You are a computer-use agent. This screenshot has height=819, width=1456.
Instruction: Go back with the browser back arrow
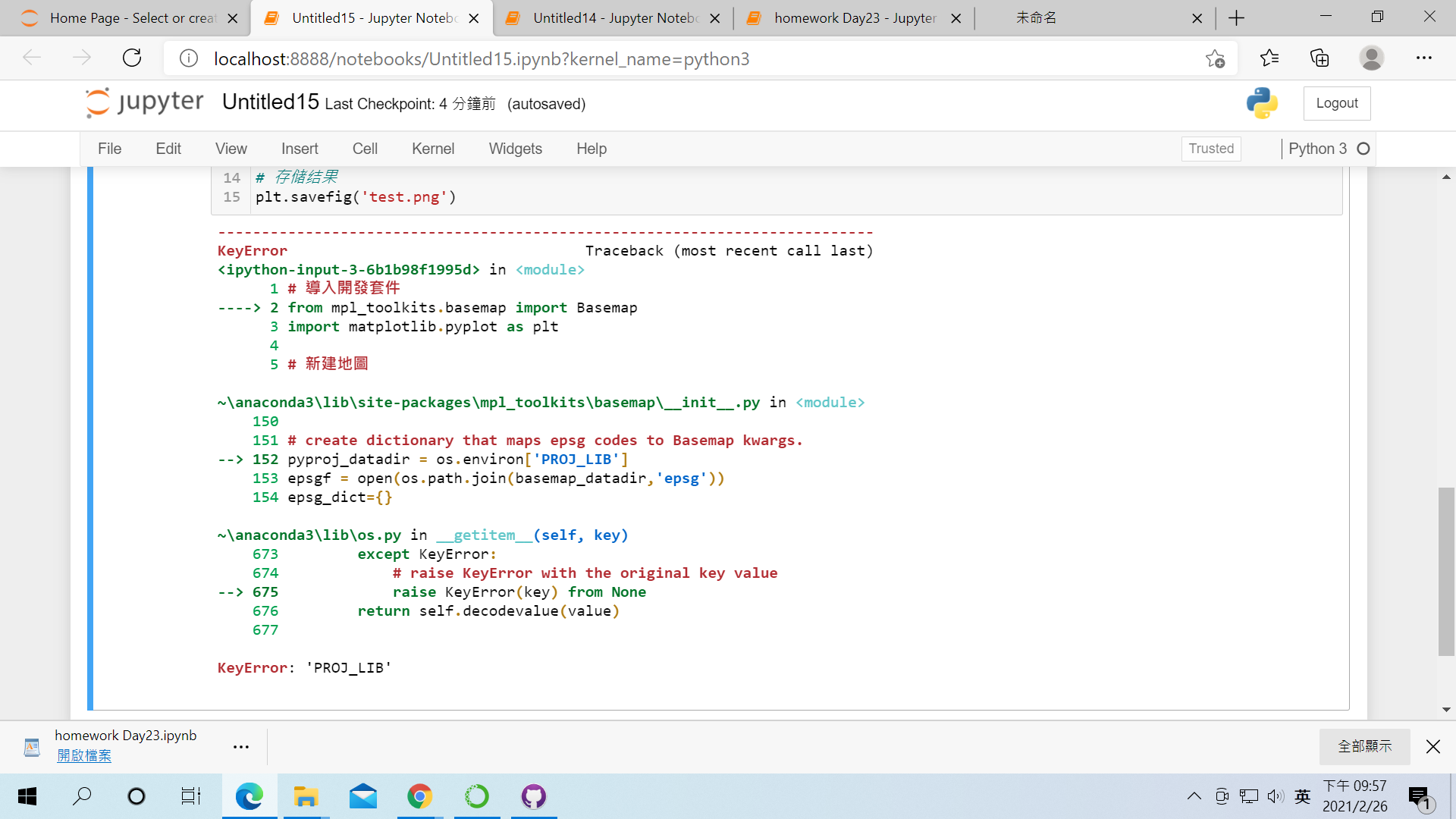pyautogui.click(x=32, y=58)
